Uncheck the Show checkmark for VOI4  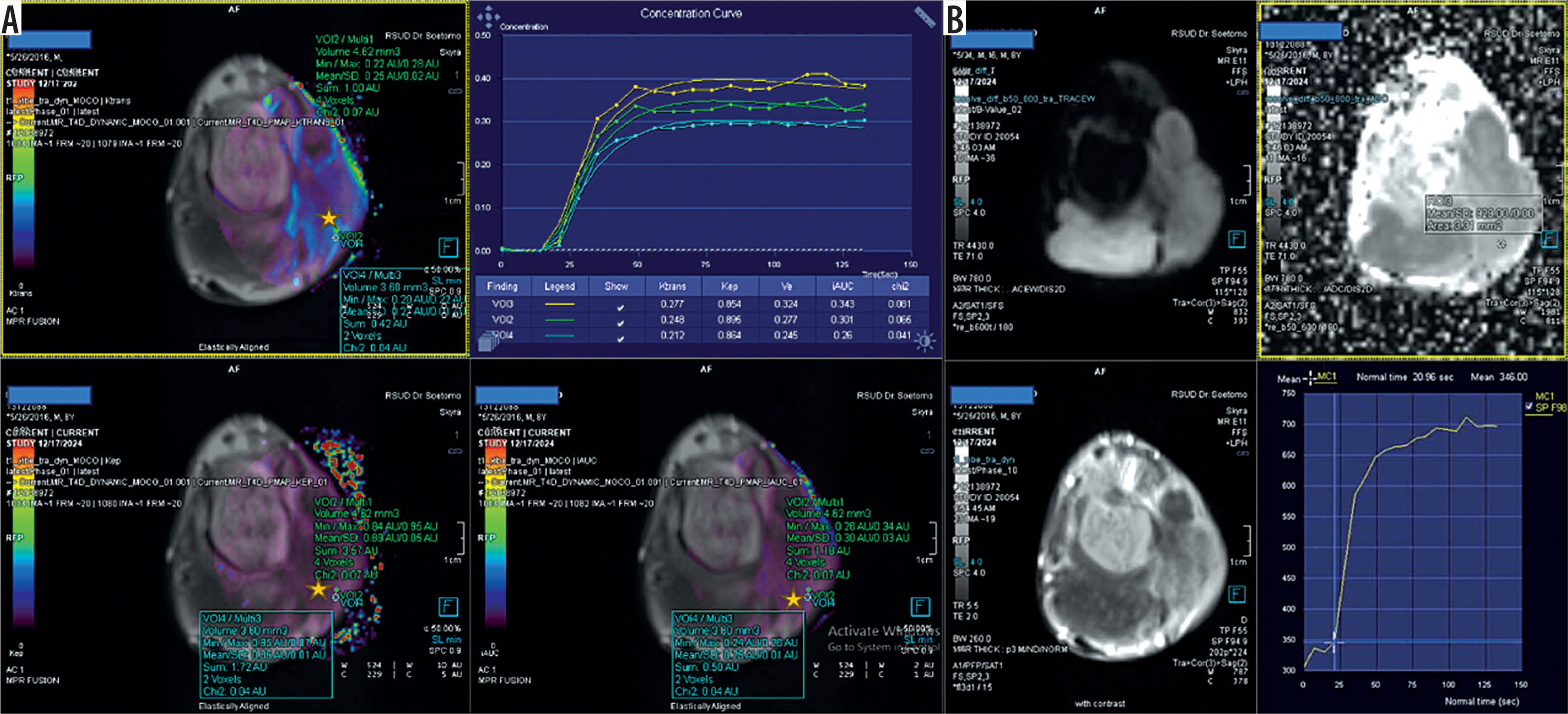tap(620, 339)
